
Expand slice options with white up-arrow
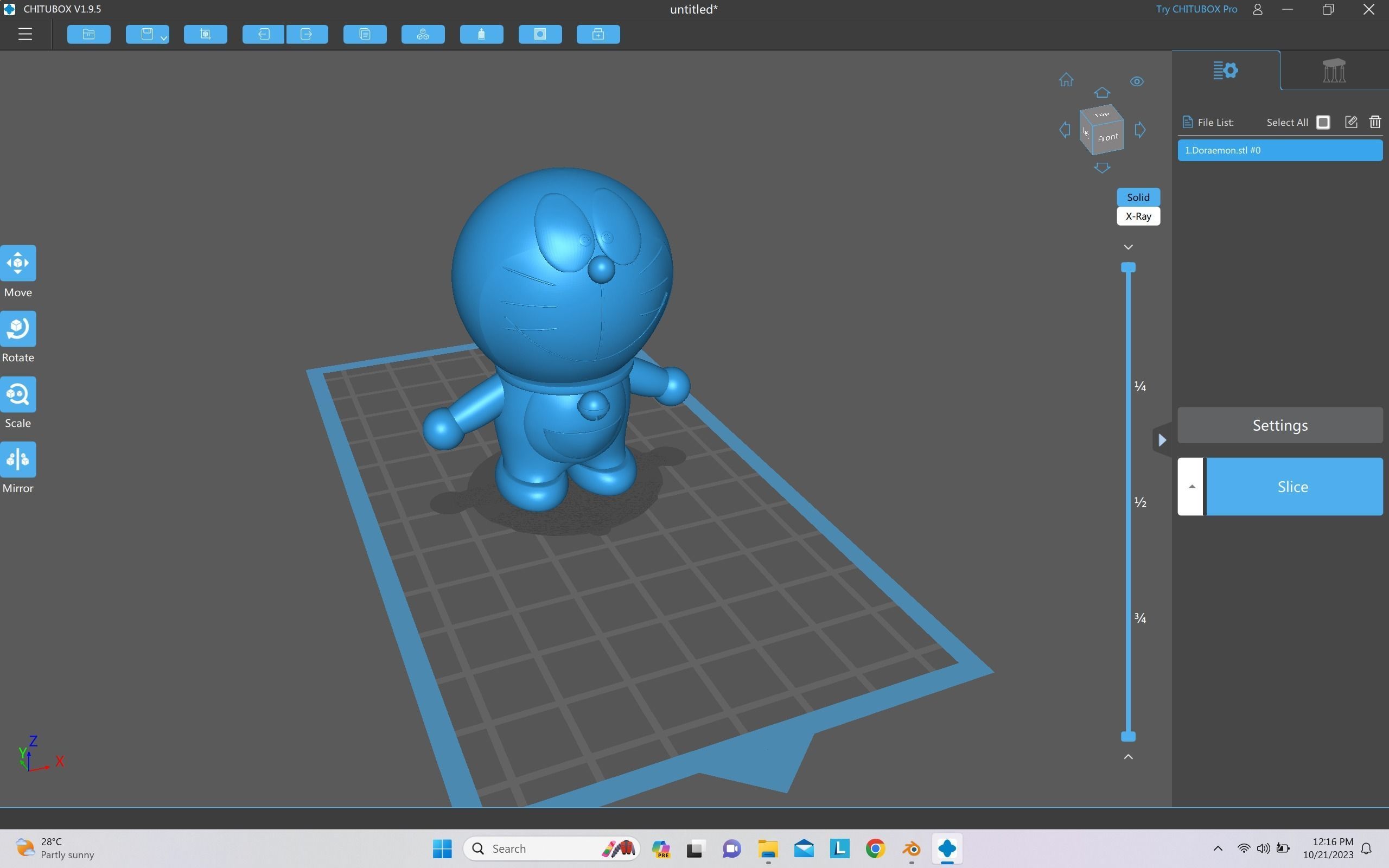tap(1191, 487)
